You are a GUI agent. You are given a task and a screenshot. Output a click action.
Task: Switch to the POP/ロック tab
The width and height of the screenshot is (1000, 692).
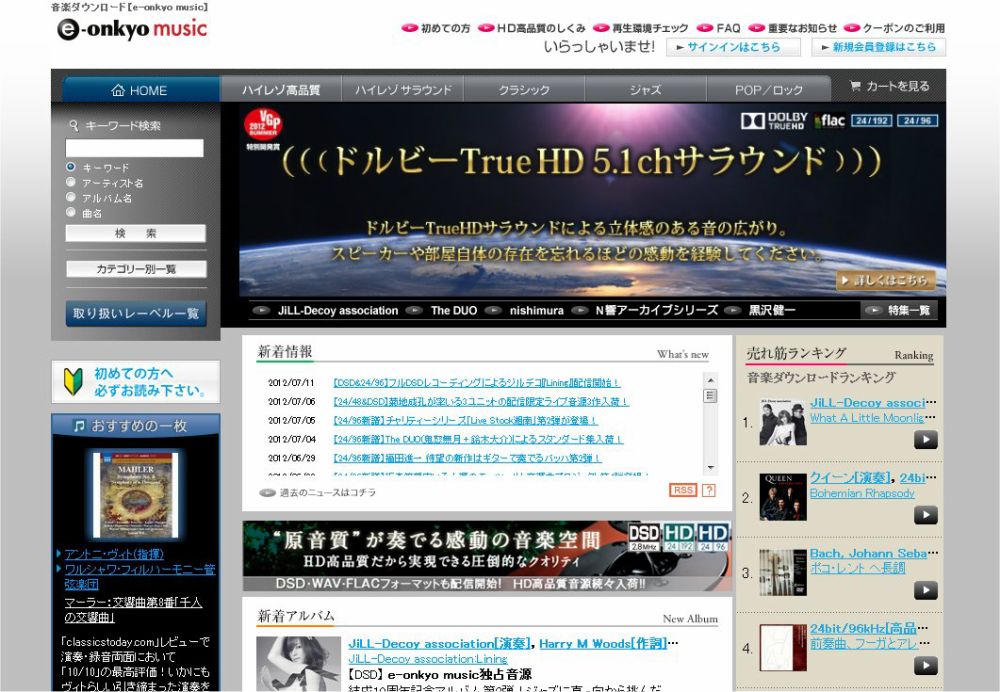tap(768, 90)
